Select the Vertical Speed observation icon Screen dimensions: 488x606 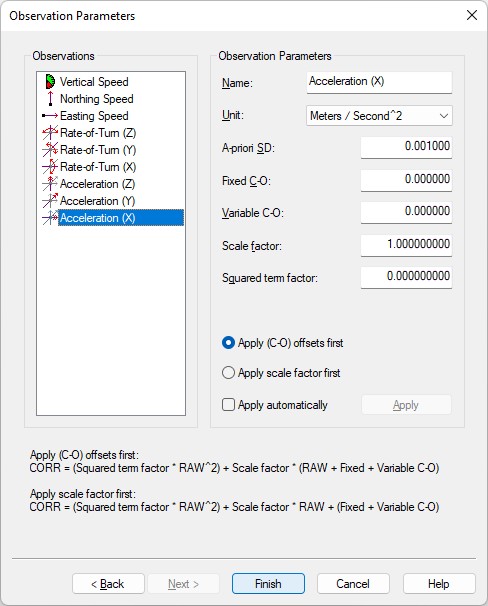(x=50, y=82)
